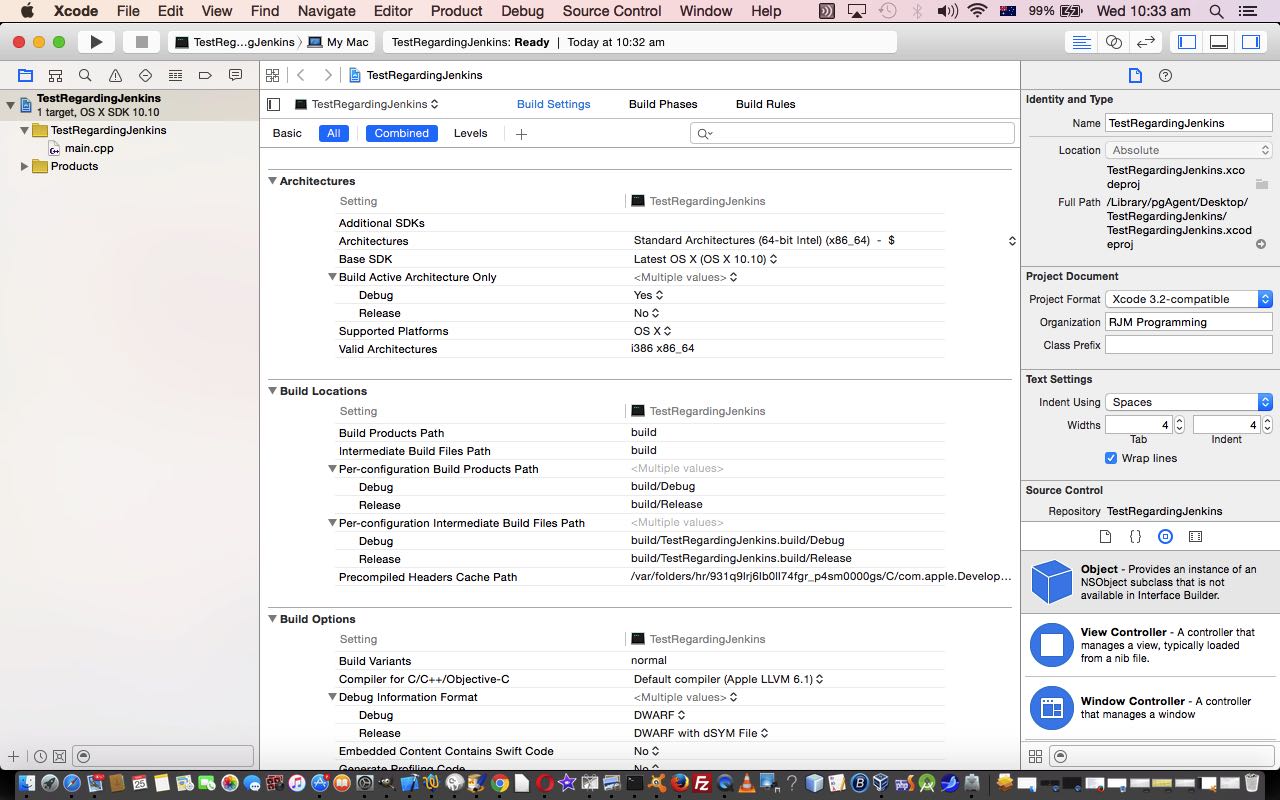Viewport: 1280px width, 800px height.
Task: Show the File inspector
Action: click(1135, 75)
